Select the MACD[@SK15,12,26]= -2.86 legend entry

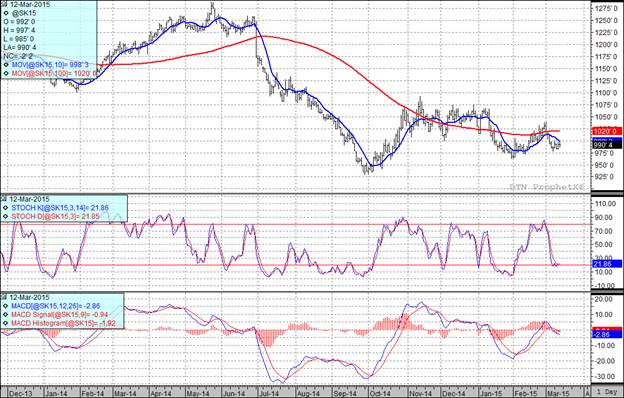[56, 306]
